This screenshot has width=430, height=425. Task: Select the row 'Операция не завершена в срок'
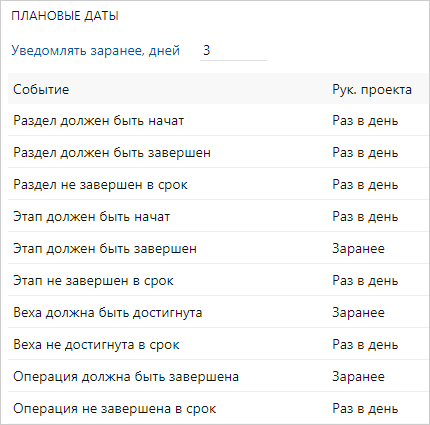click(218, 408)
